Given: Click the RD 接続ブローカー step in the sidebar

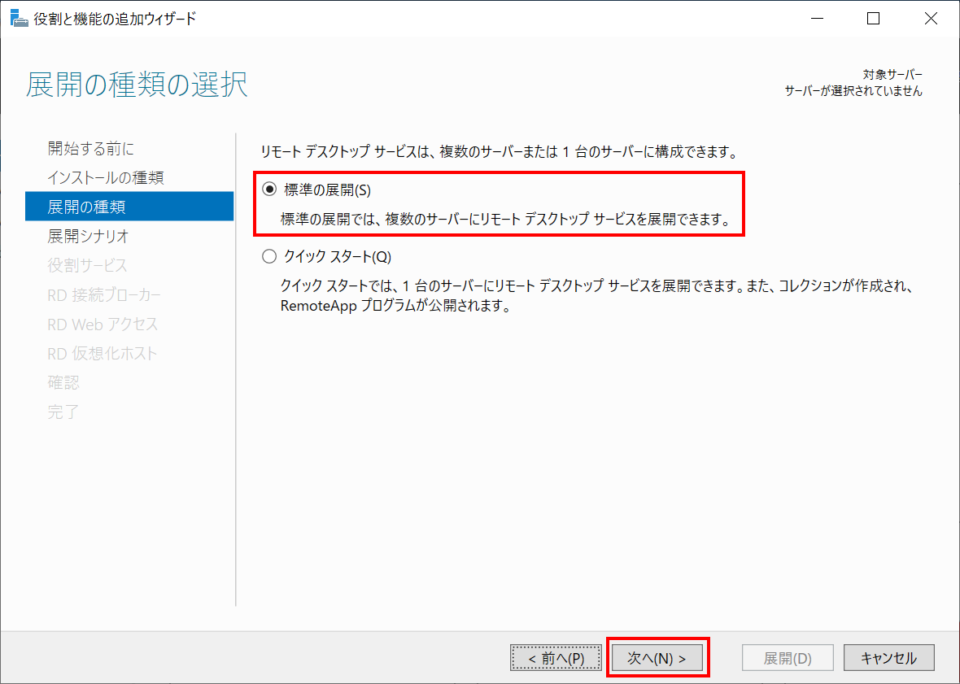Looking at the screenshot, I should (104, 295).
